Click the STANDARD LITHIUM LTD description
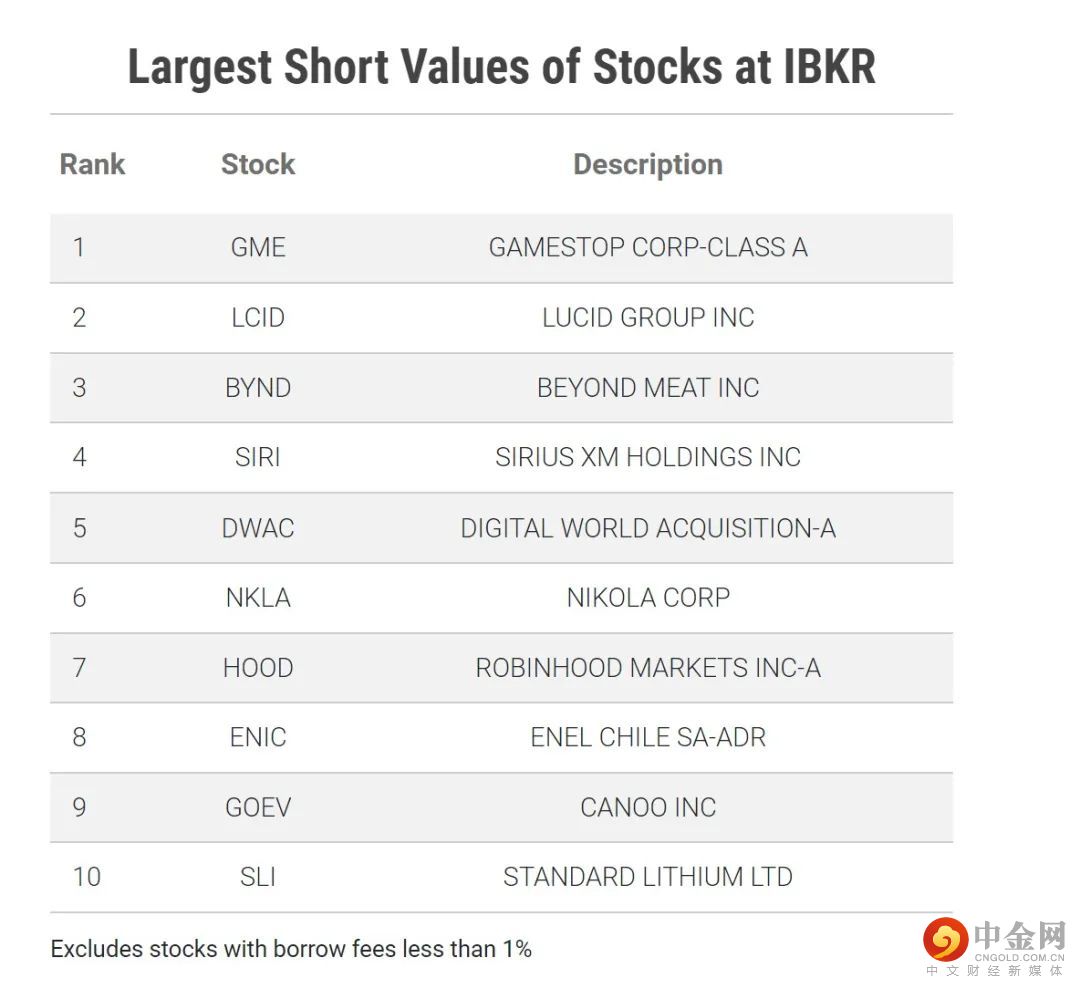Screen dimensions: 1080x989 pyautogui.click(x=648, y=878)
